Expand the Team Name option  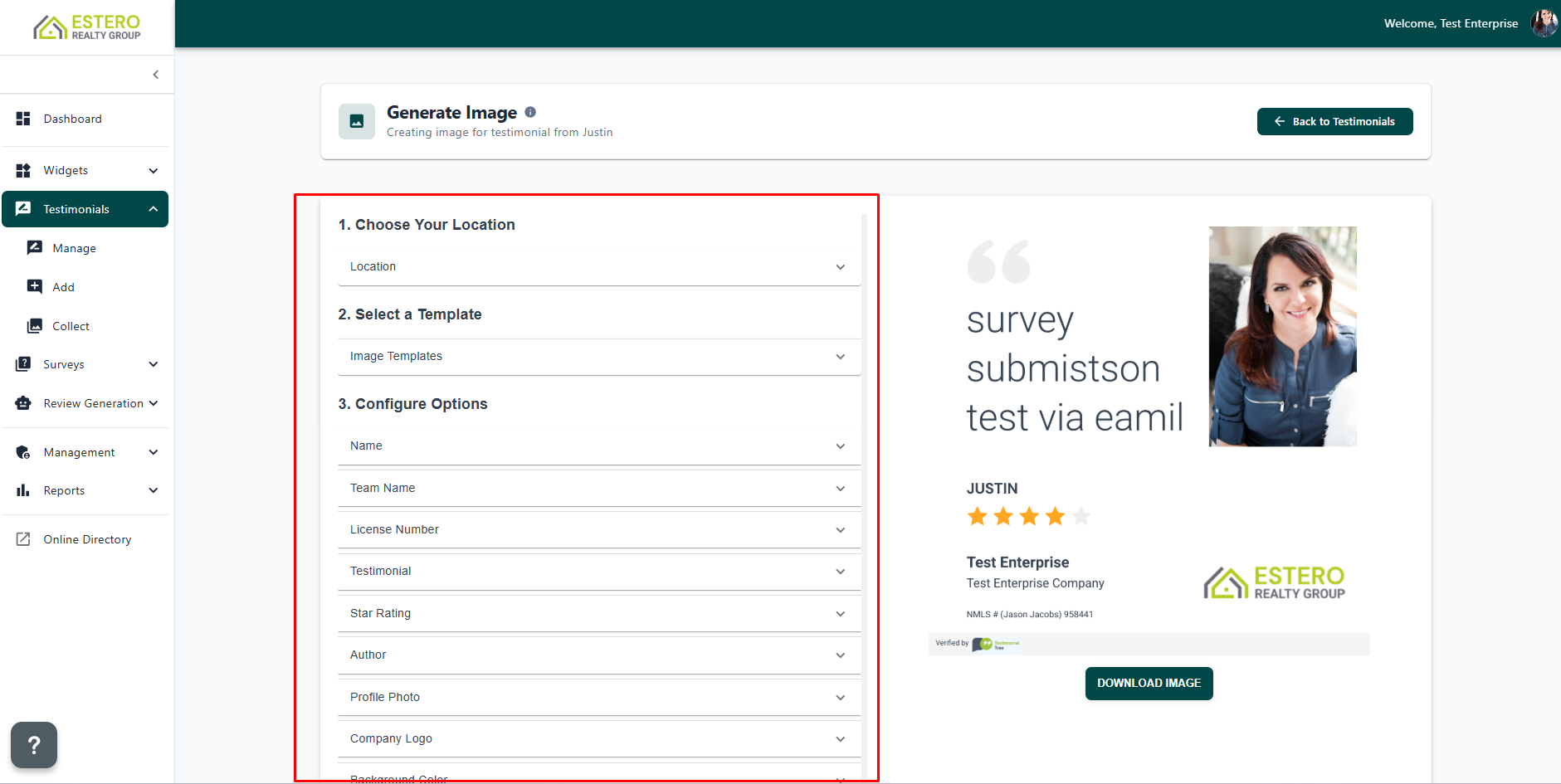point(599,488)
